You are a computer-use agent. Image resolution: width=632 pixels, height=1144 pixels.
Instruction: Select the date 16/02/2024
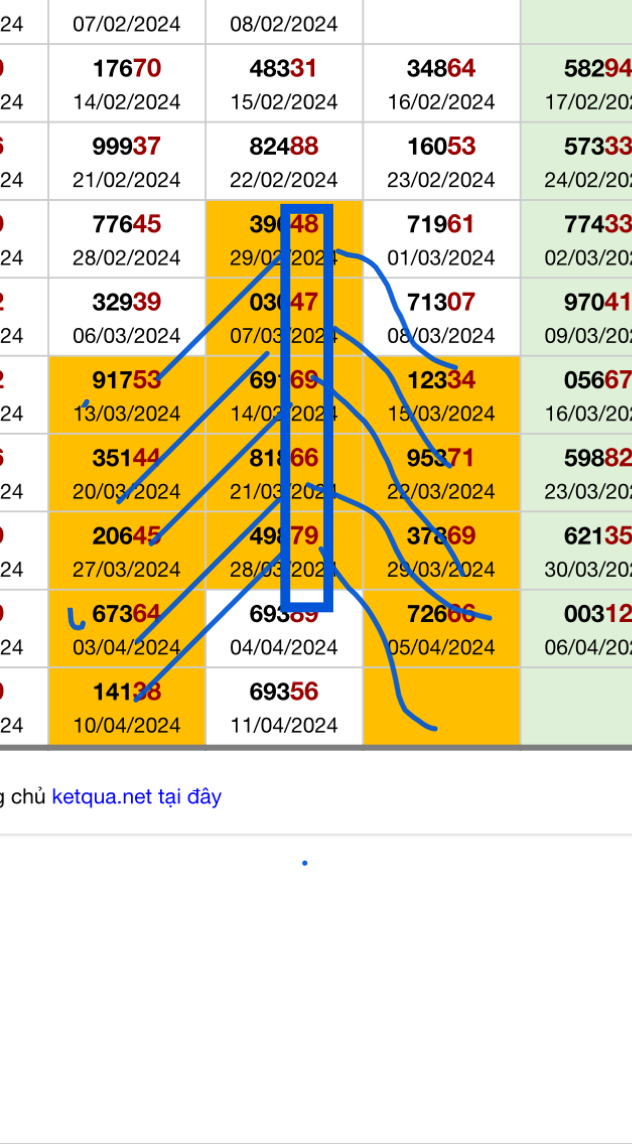[442, 102]
